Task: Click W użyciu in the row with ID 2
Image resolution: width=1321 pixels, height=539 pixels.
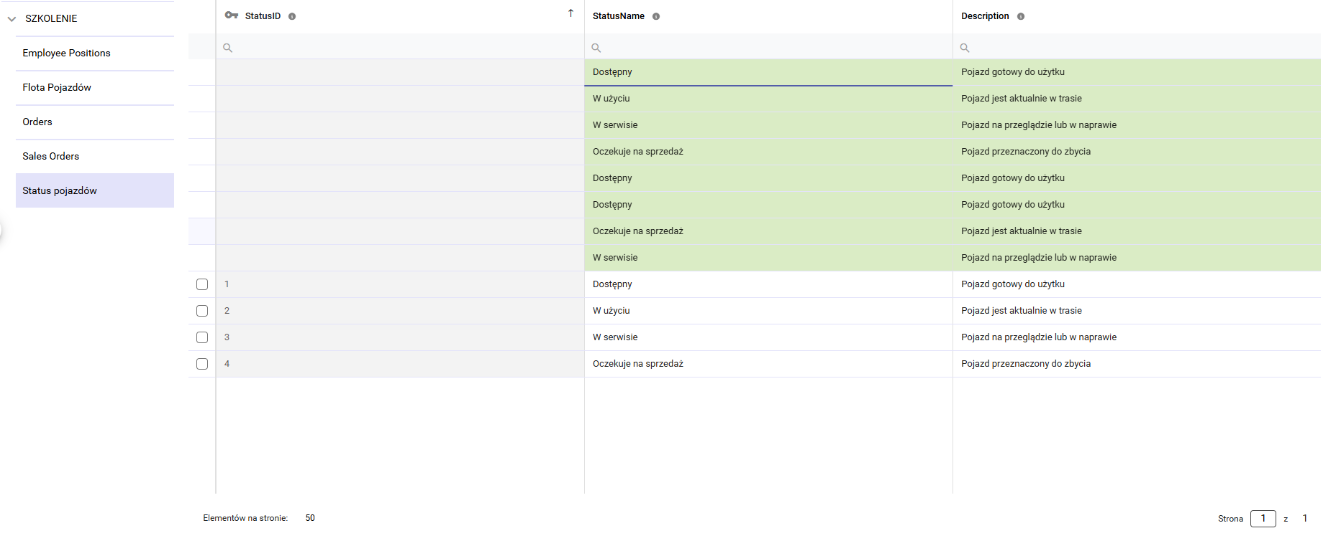Action: pos(611,311)
